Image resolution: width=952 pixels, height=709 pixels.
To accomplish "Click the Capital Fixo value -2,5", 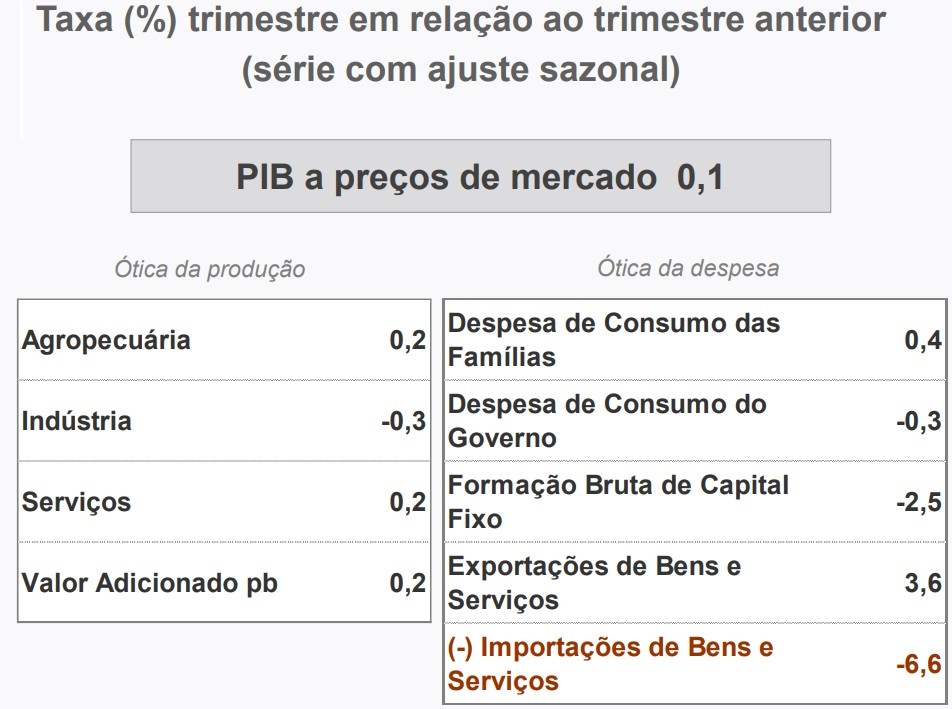I will pyautogui.click(x=919, y=502).
